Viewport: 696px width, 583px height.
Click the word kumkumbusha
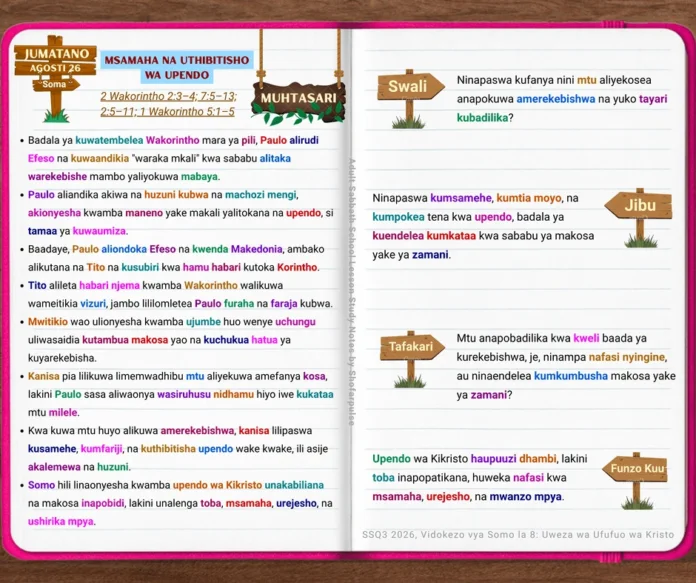570,376
